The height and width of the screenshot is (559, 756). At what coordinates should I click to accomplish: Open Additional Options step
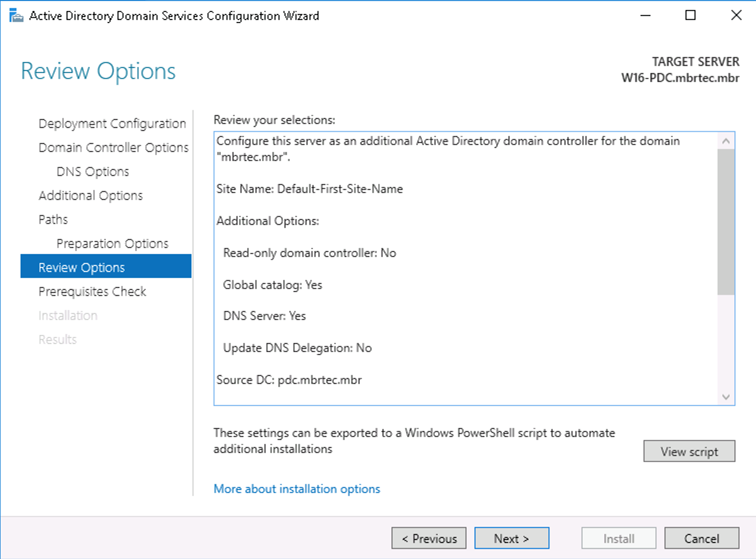(91, 195)
